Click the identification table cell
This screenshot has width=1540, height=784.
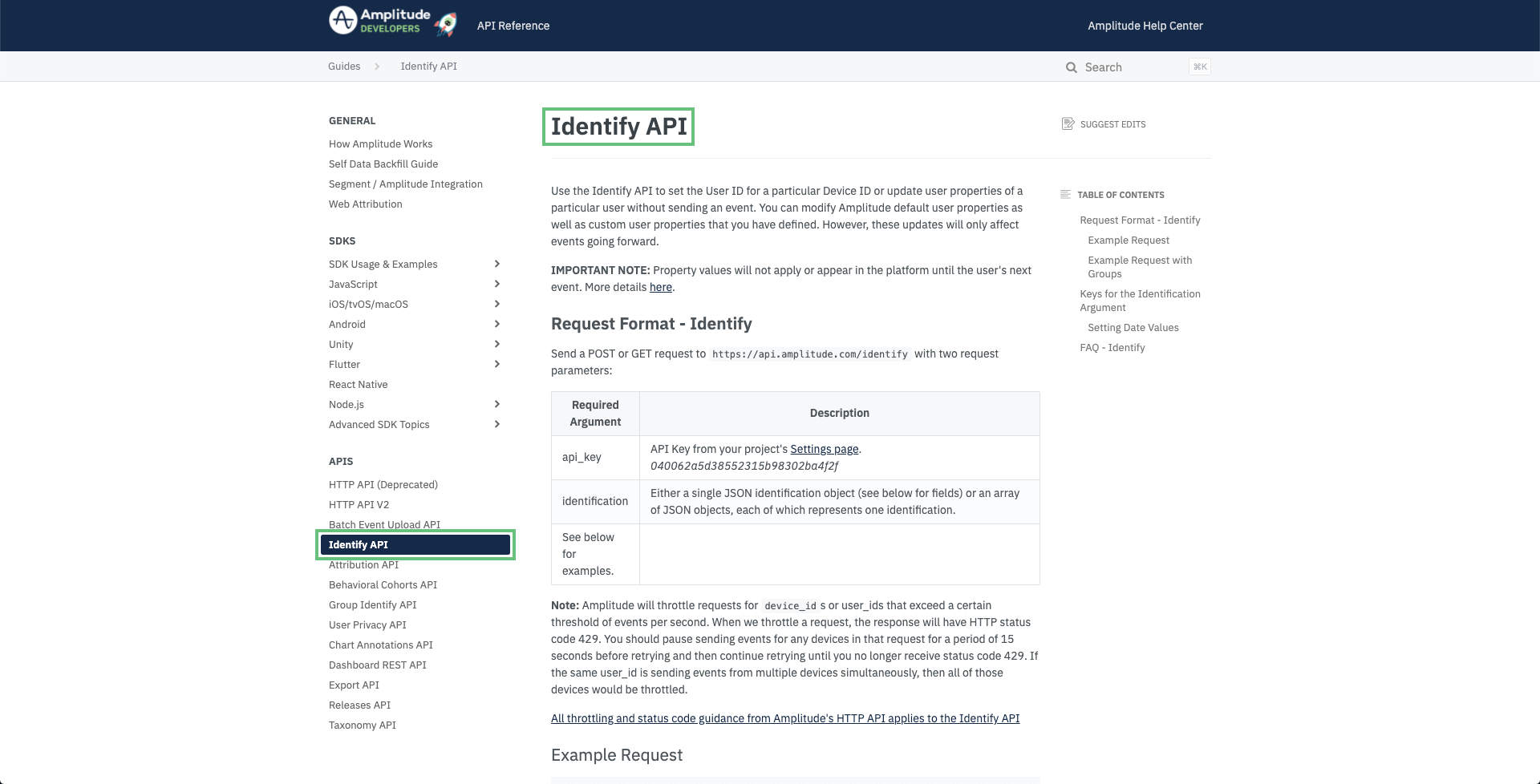point(595,502)
